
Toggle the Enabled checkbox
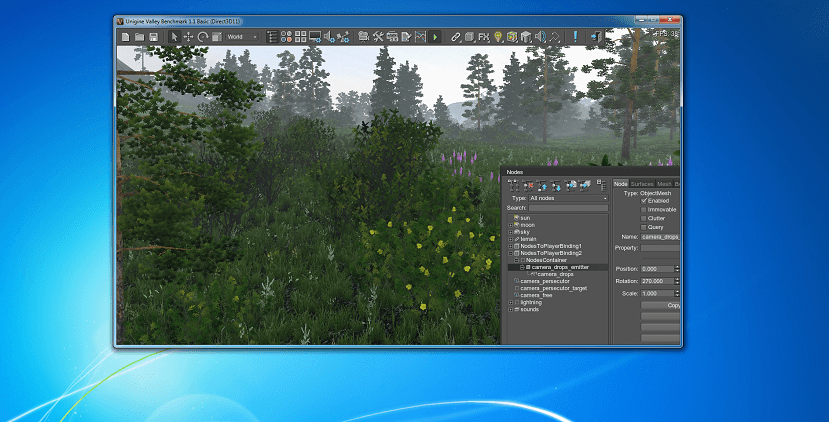point(644,201)
